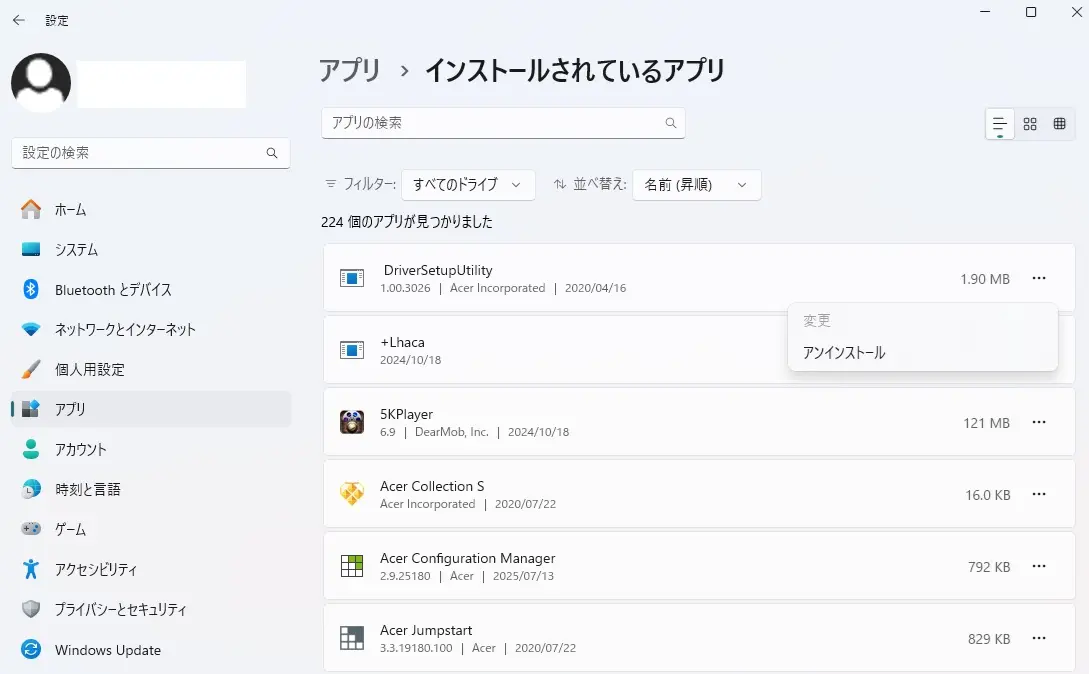Expand the すべてのドライブ filter dropdown
This screenshot has height=674, width=1089.
pos(468,185)
